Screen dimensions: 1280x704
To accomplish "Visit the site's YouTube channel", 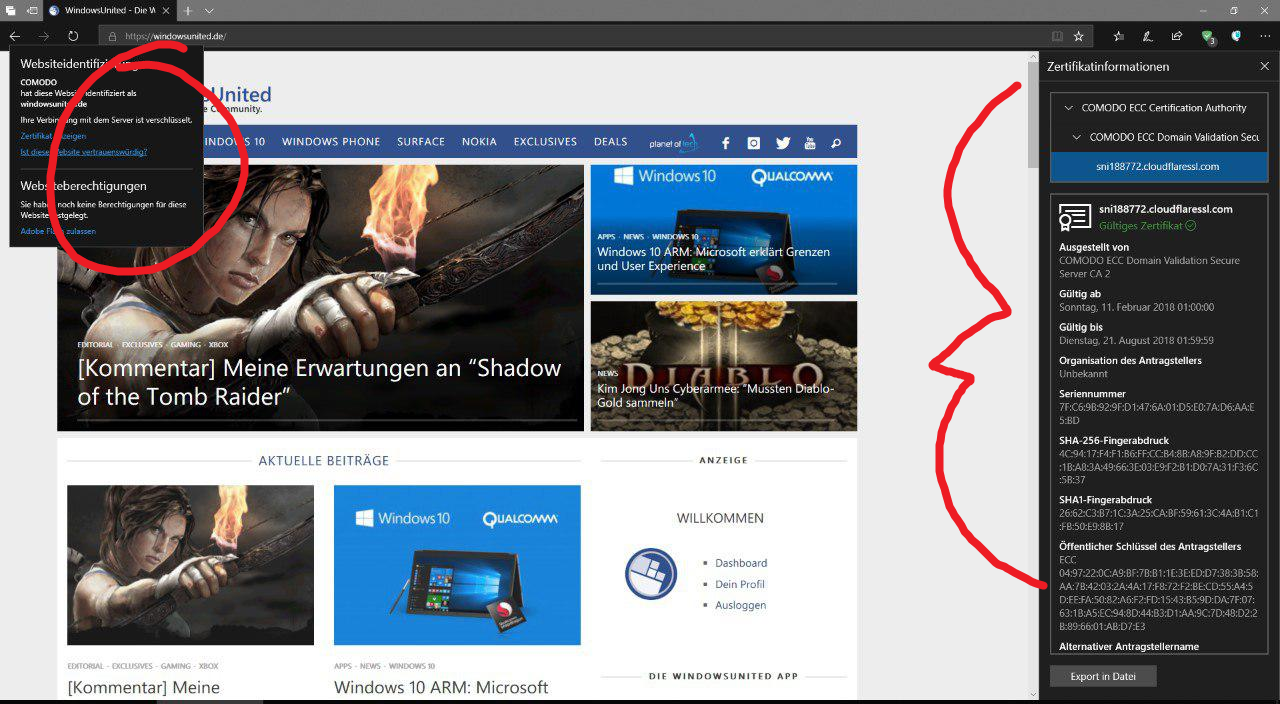I will 810,143.
